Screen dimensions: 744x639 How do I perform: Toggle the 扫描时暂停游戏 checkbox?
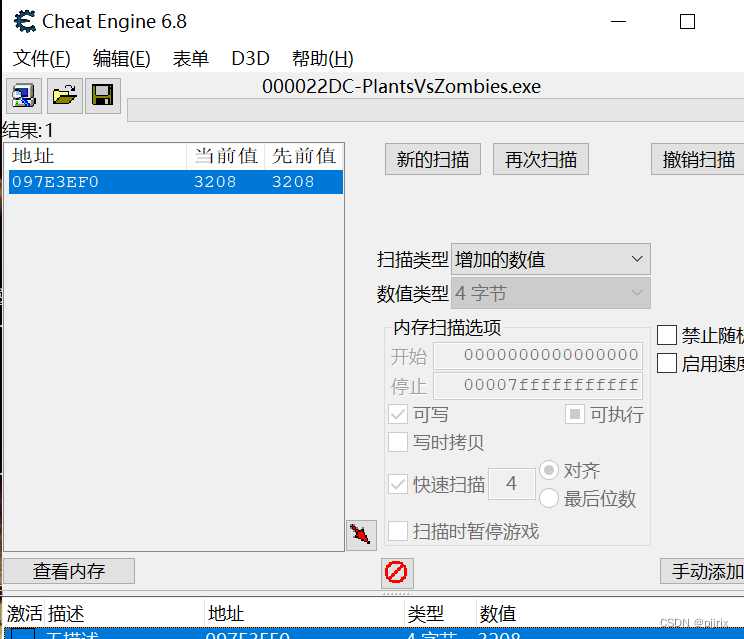point(398,531)
